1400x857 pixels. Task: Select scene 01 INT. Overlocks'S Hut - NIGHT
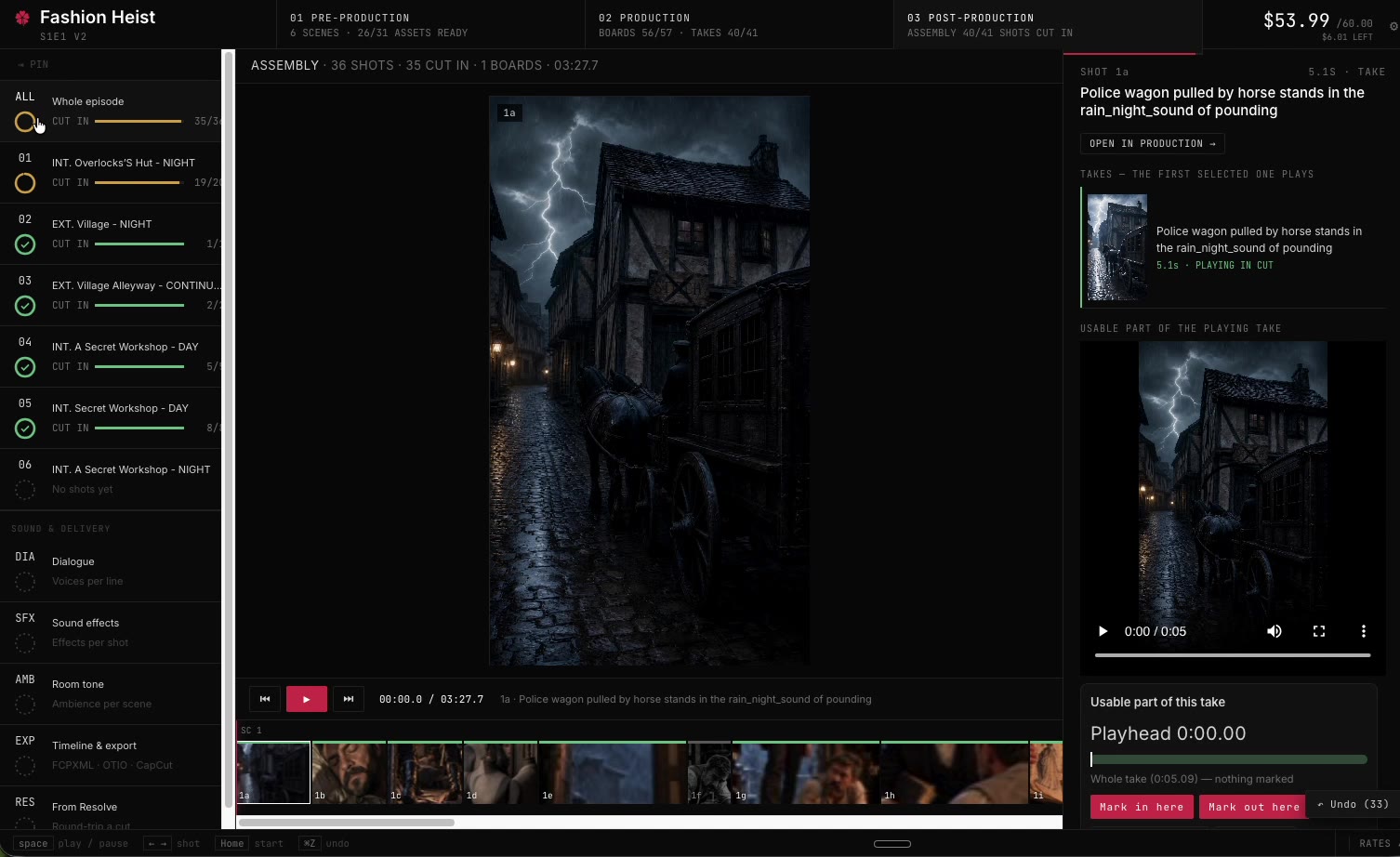pos(111,172)
